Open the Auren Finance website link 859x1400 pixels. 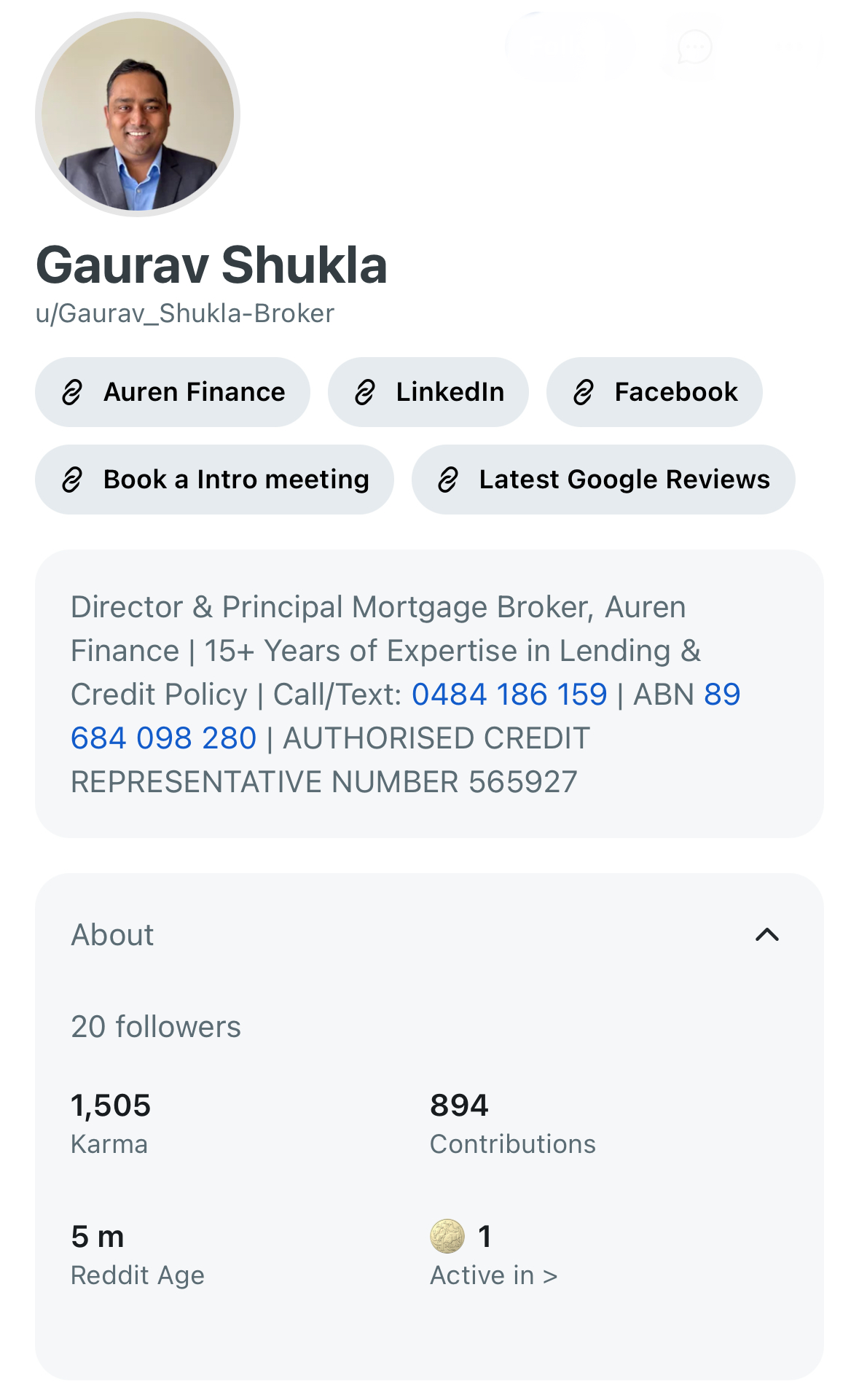(173, 392)
